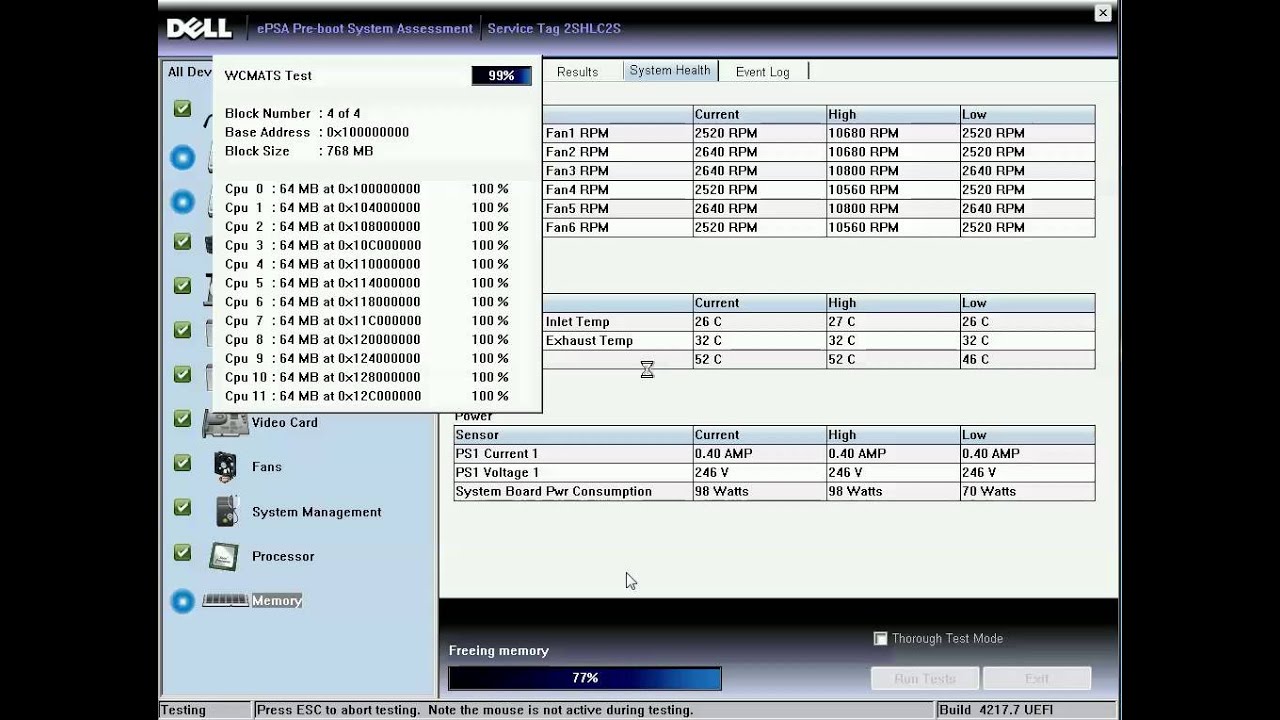Select System Management in device list

pyautogui.click(x=317, y=512)
